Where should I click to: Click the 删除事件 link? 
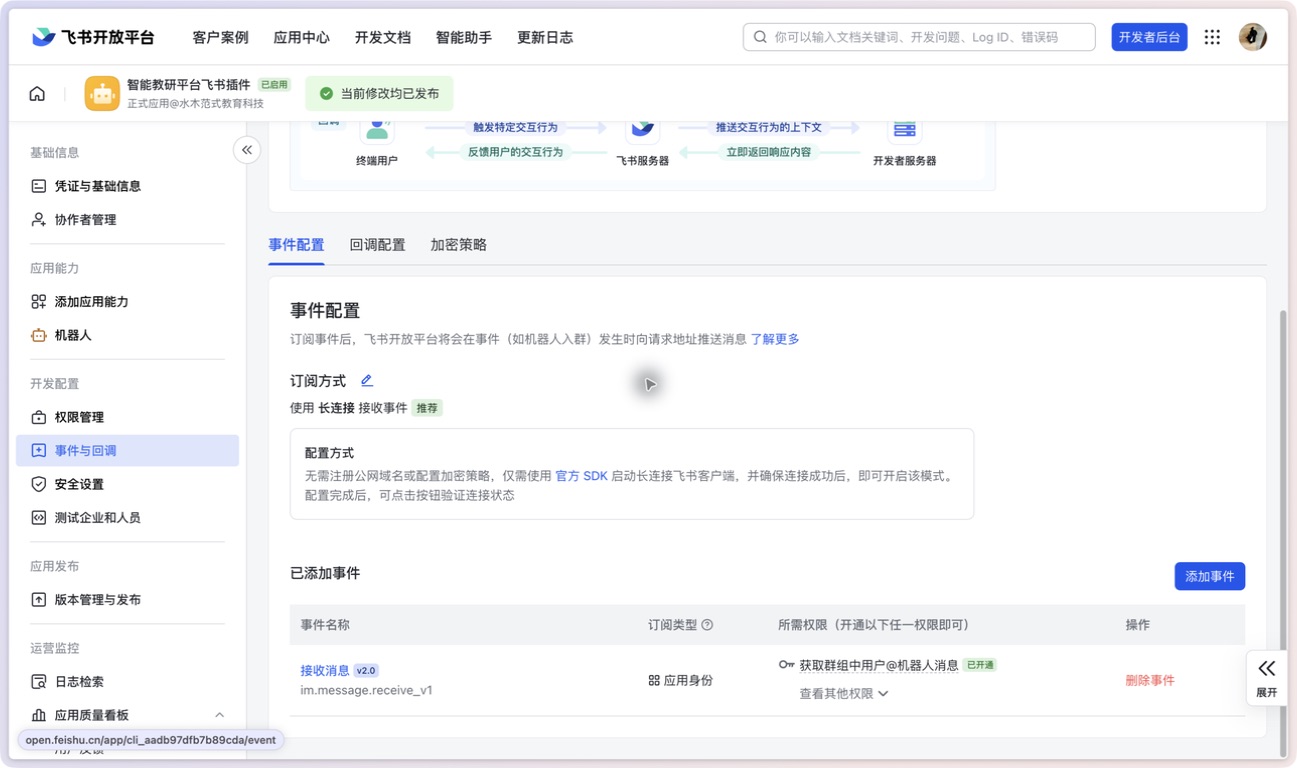tap(1150, 680)
